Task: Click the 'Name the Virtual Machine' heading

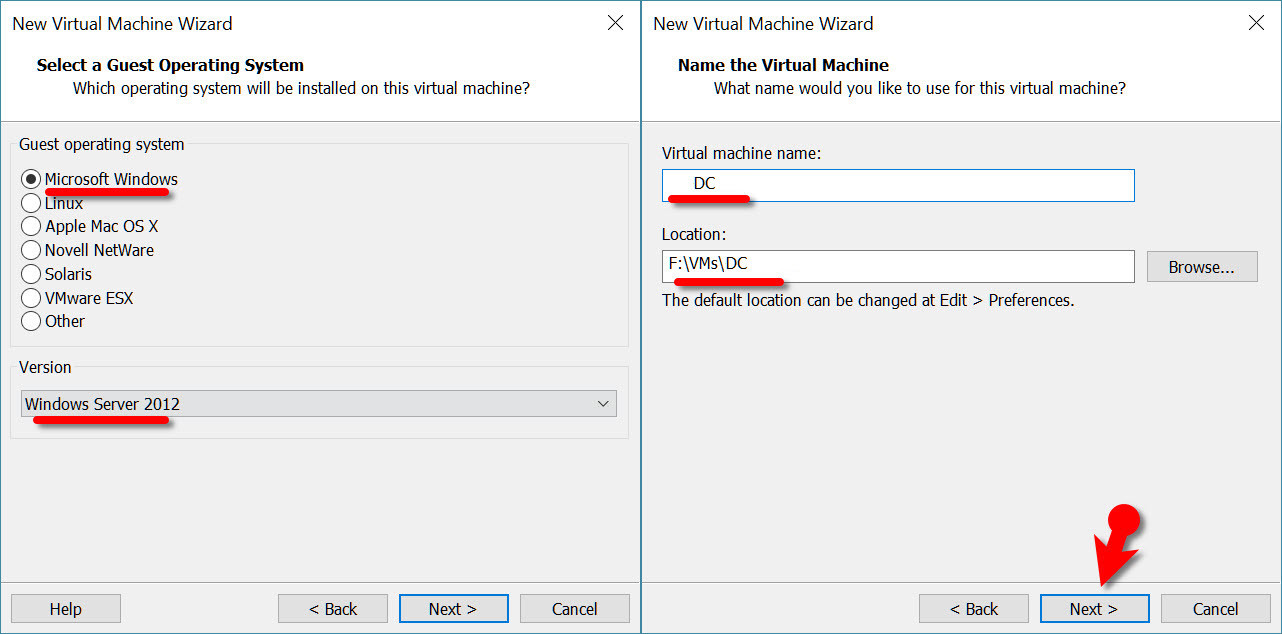Action: [x=783, y=65]
